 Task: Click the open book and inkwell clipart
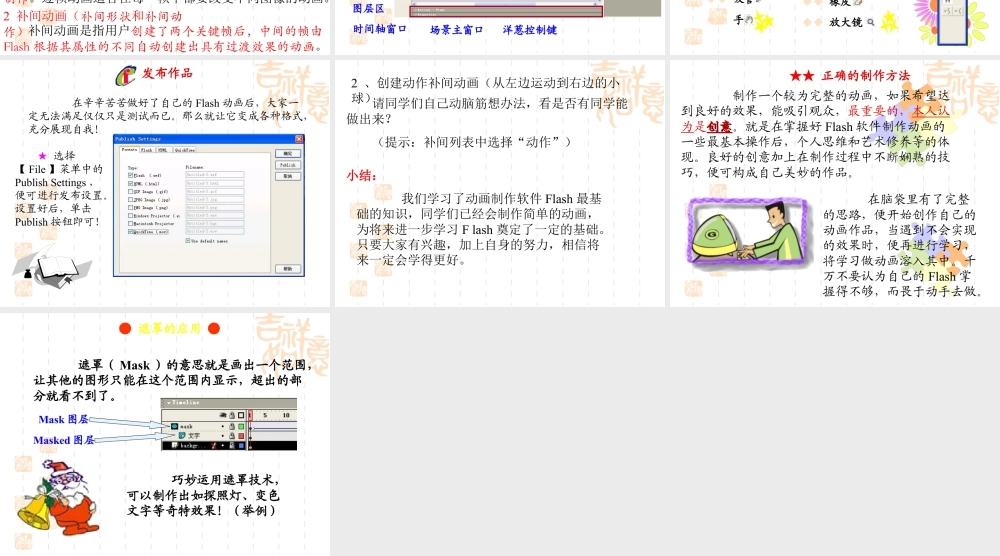click(x=52, y=268)
